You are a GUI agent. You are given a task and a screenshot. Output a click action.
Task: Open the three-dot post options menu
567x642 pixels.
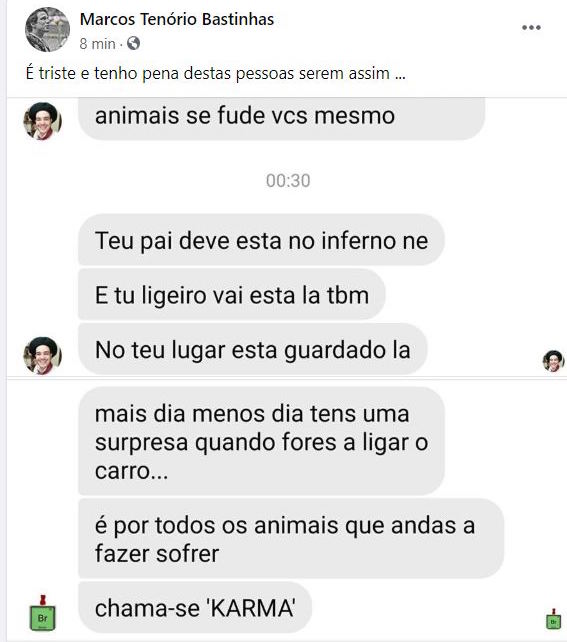coord(531,27)
